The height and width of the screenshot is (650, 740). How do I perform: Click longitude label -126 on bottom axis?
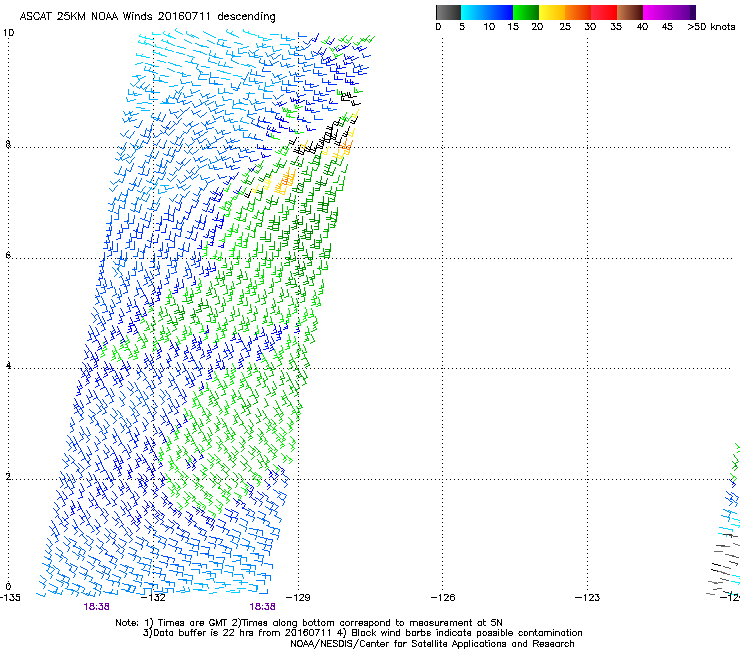[443, 598]
